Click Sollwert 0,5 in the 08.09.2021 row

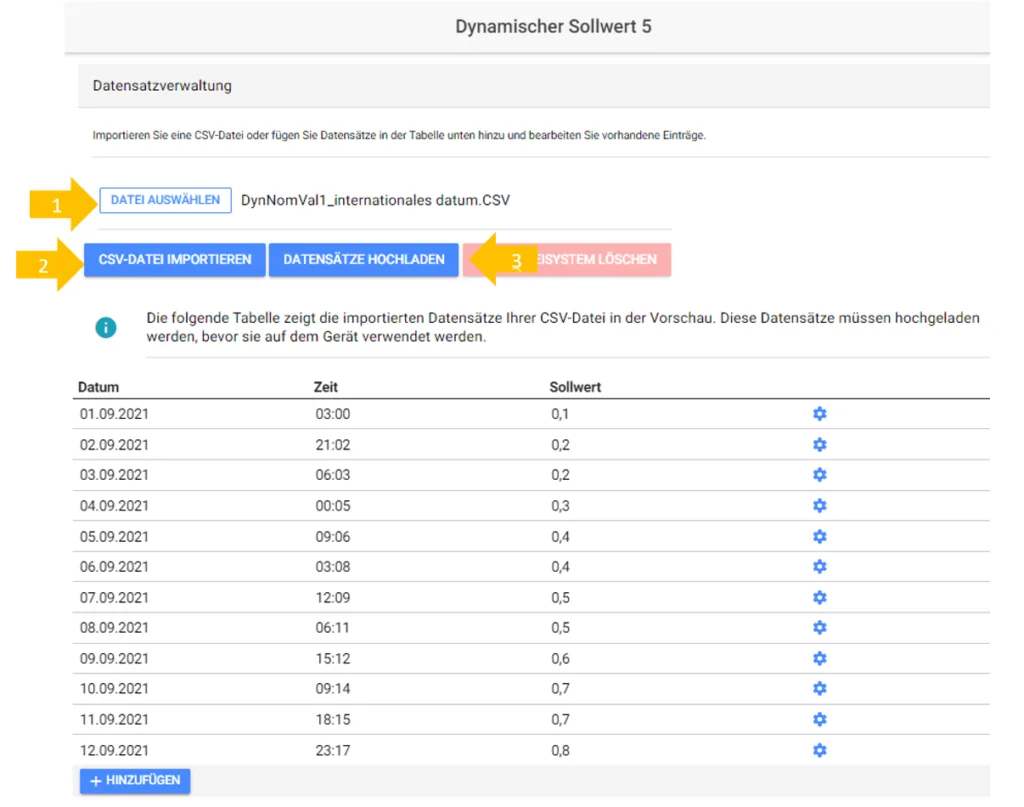[560, 627]
